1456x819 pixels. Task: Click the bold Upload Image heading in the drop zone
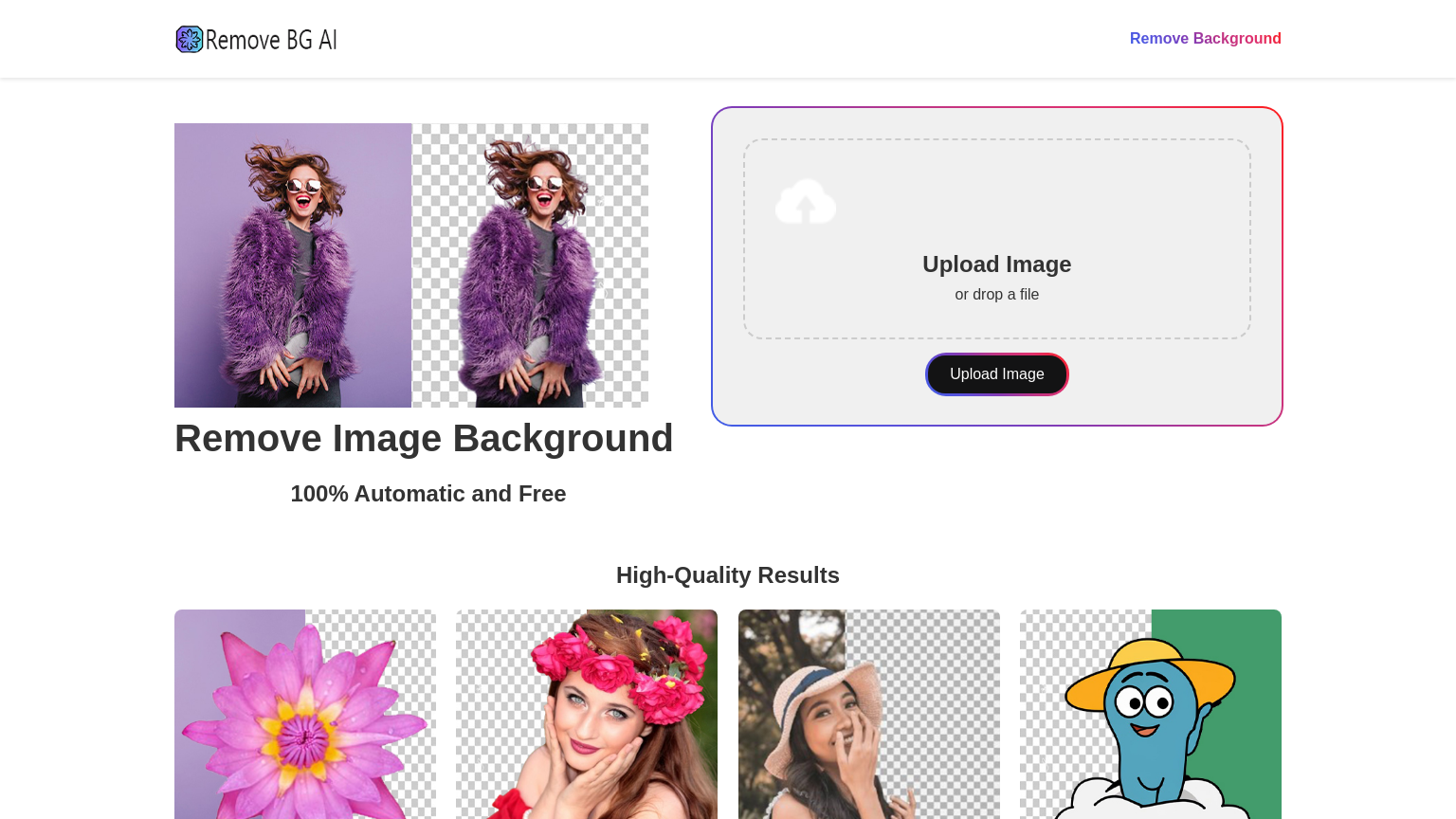996,264
